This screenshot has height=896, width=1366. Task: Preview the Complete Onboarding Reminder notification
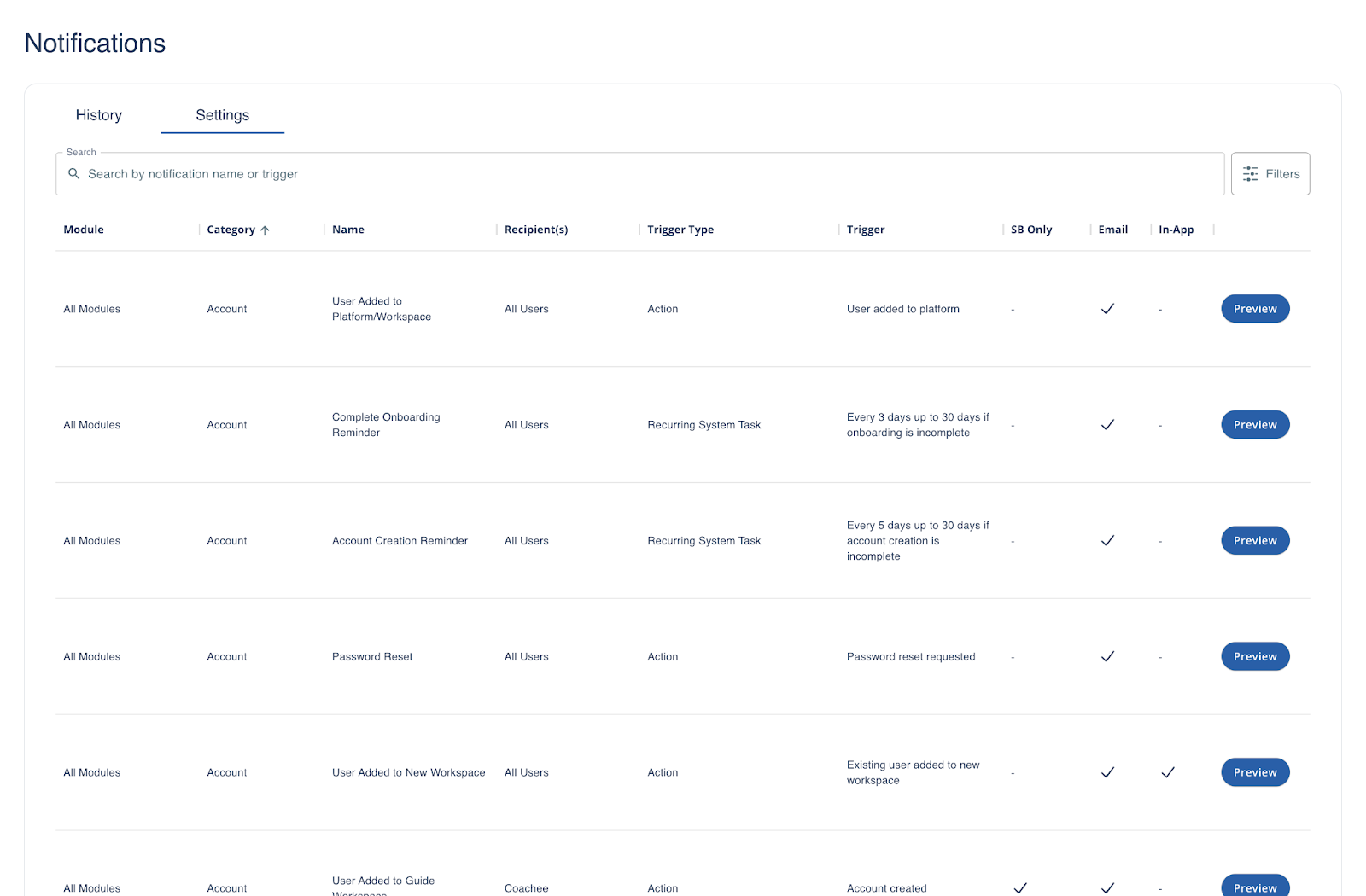[1254, 425]
